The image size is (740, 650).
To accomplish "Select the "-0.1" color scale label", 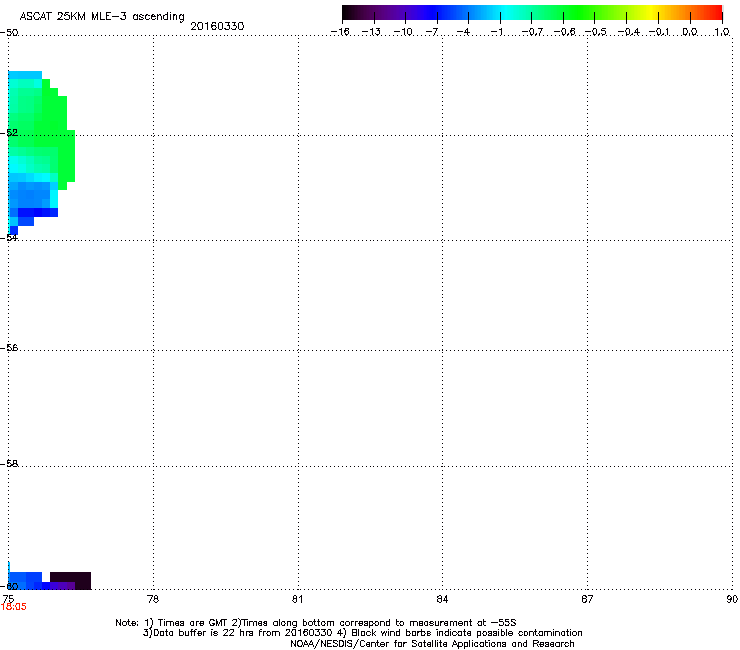I will coord(659,32).
